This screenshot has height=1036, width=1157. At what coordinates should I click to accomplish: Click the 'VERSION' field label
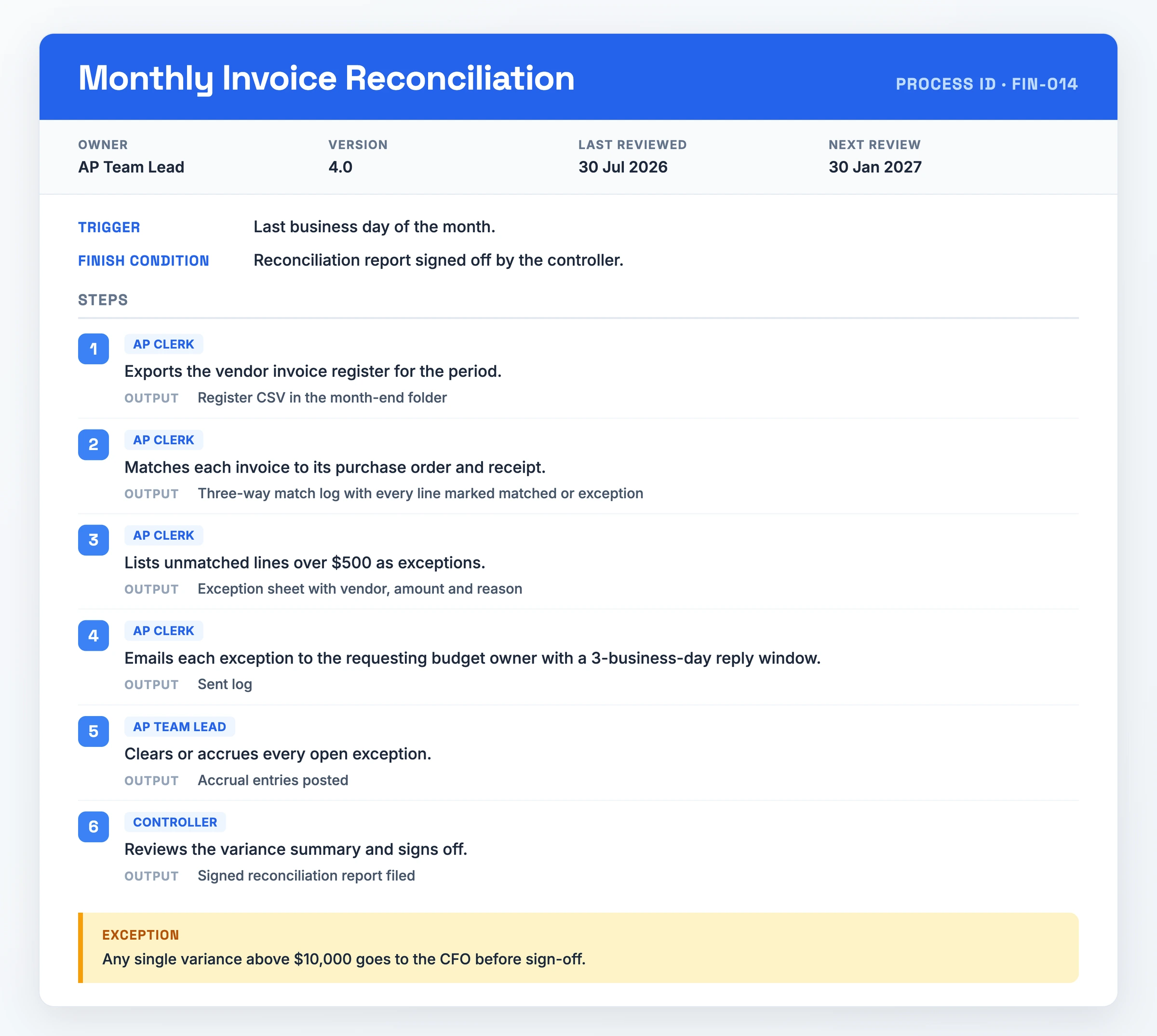358,145
